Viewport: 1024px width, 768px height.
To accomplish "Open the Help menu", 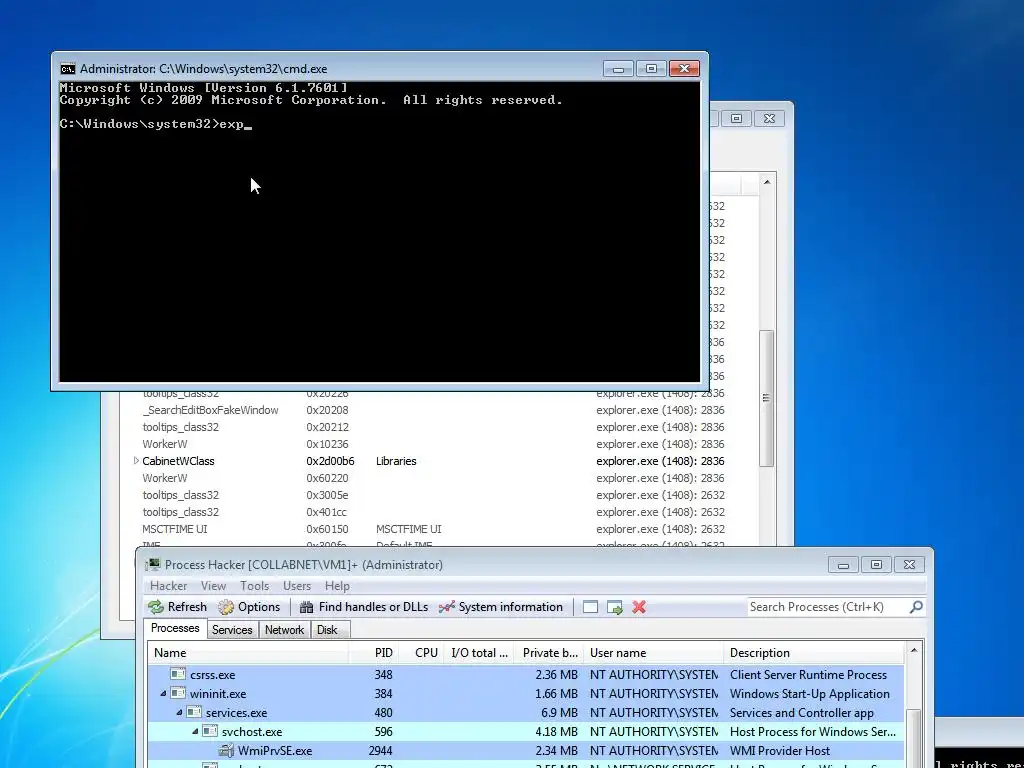I will (x=337, y=586).
